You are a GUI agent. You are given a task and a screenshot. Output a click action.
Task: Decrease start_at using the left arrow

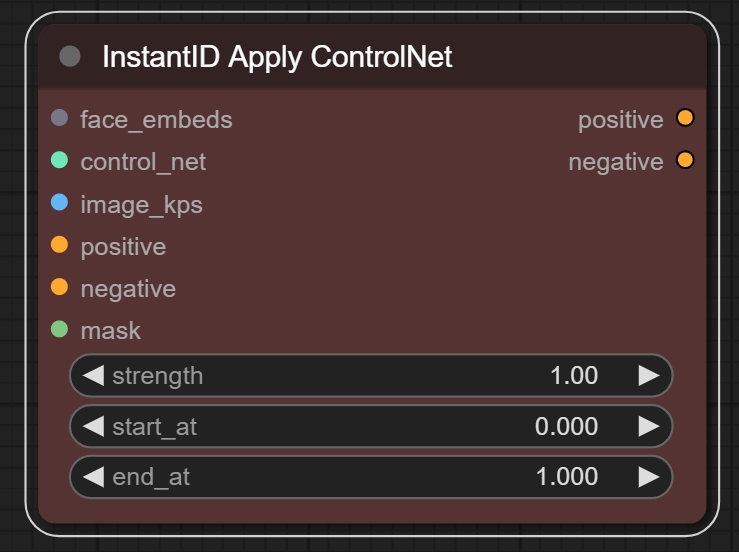[x=93, y=427]
